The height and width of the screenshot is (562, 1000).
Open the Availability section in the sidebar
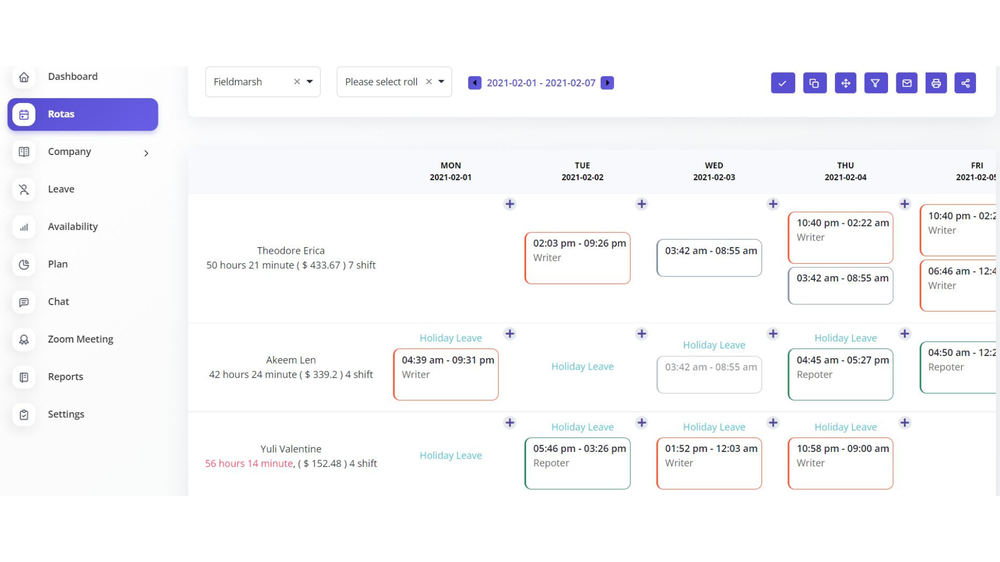coord(73,227)
